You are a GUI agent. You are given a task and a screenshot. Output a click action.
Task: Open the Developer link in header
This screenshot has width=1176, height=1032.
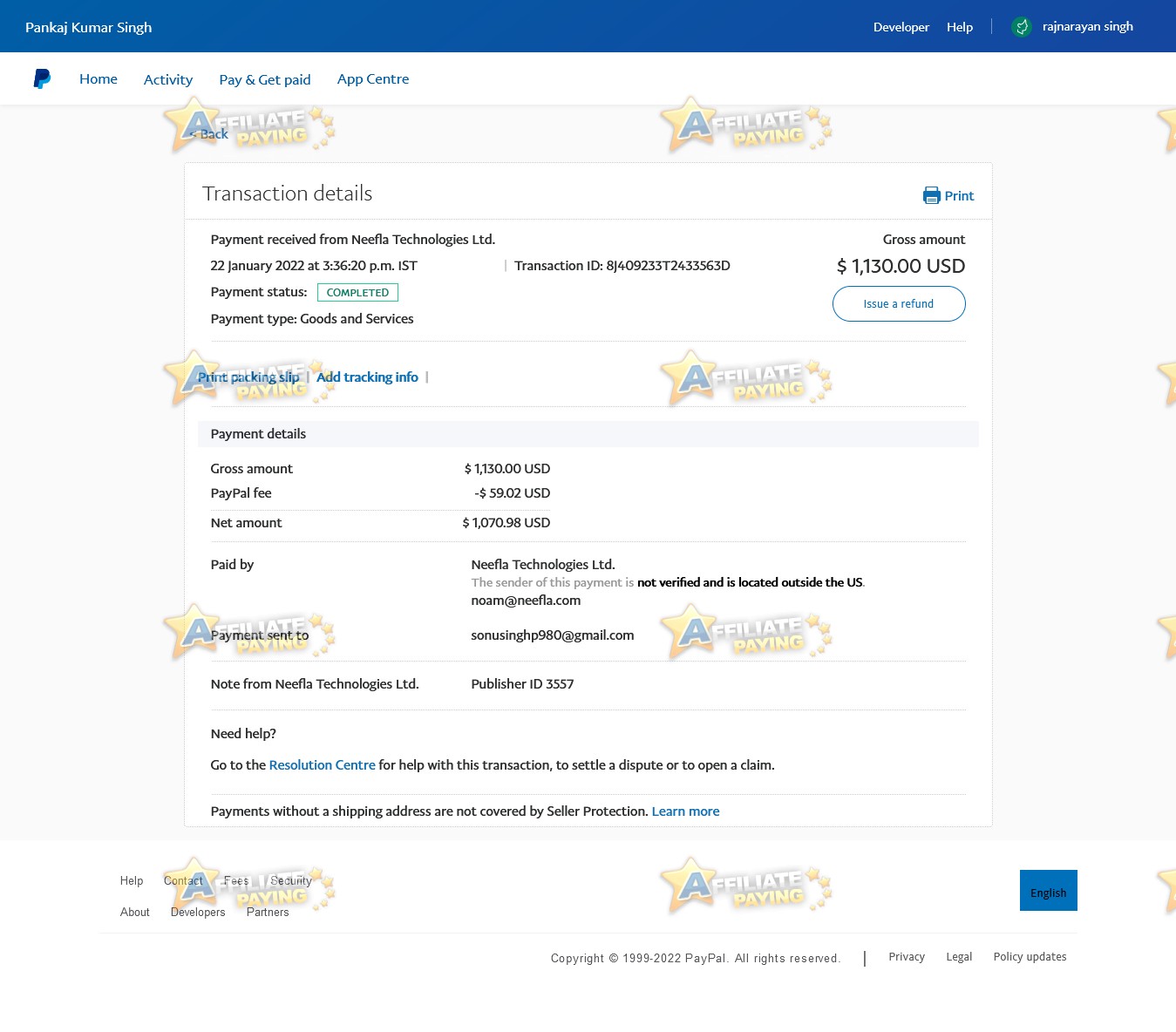coord(901,27)
